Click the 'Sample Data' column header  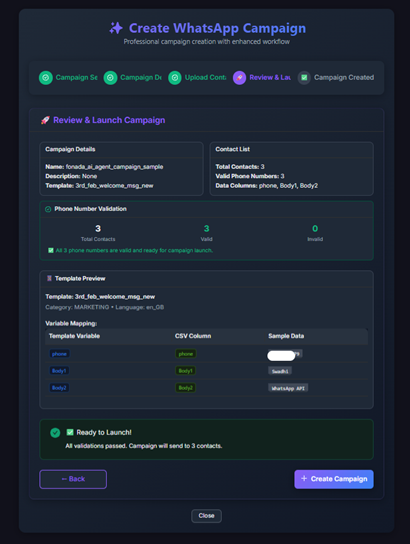[286, 336]
